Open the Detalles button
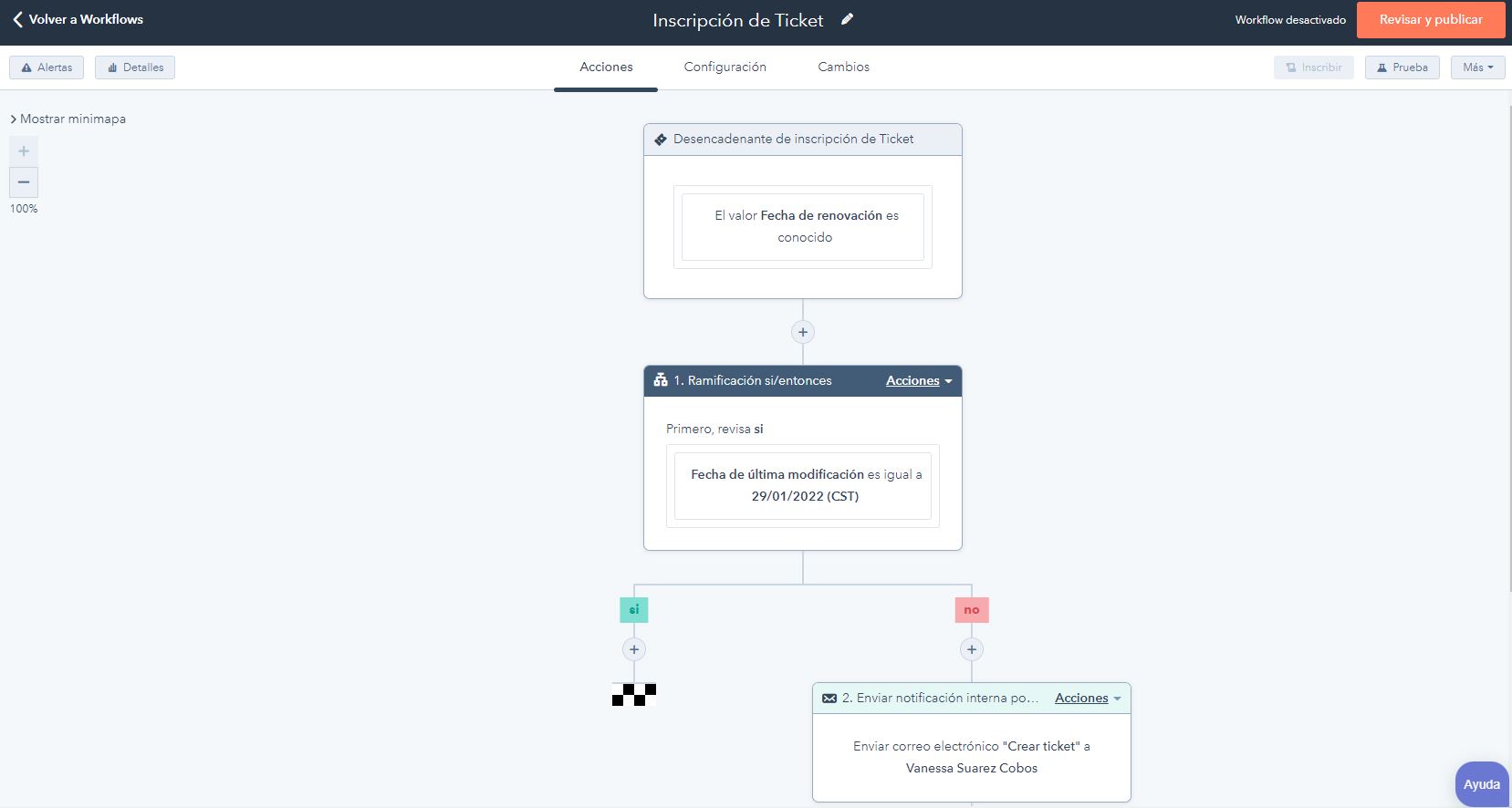This screenshot has height=808, width=1512. click(135, 67)
